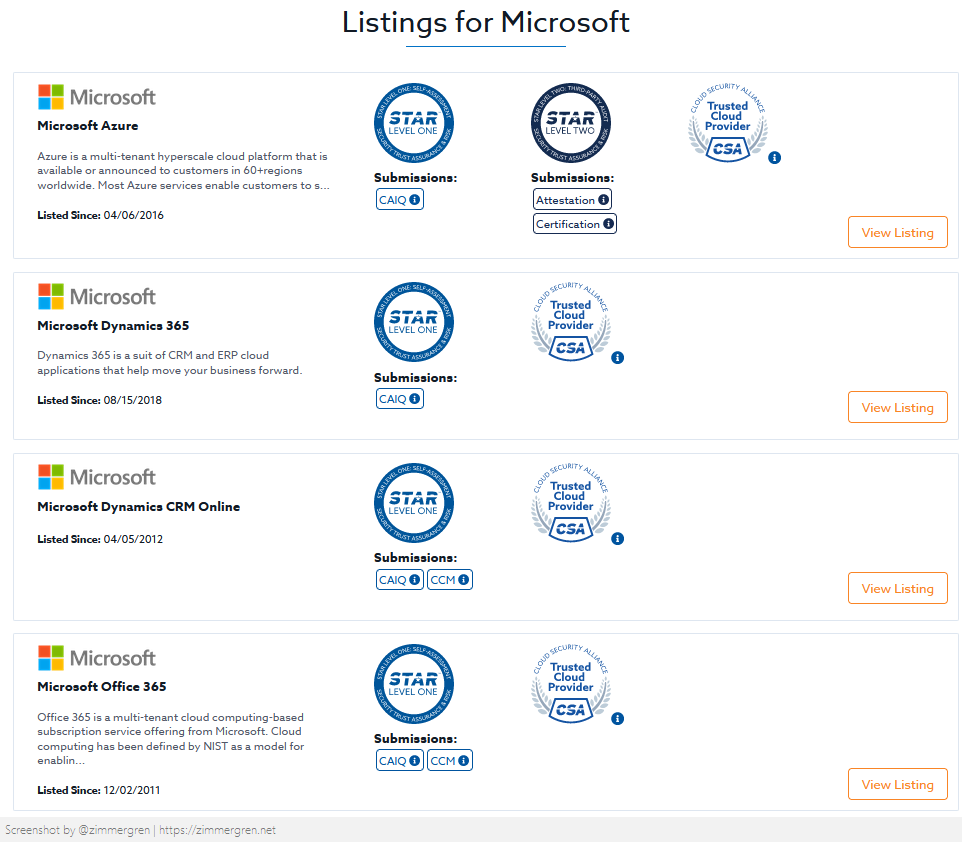Screen dimensions: 962x842
Task: Open View Listing for Microsoft Dynamics CRM Online
Action: 897,588
